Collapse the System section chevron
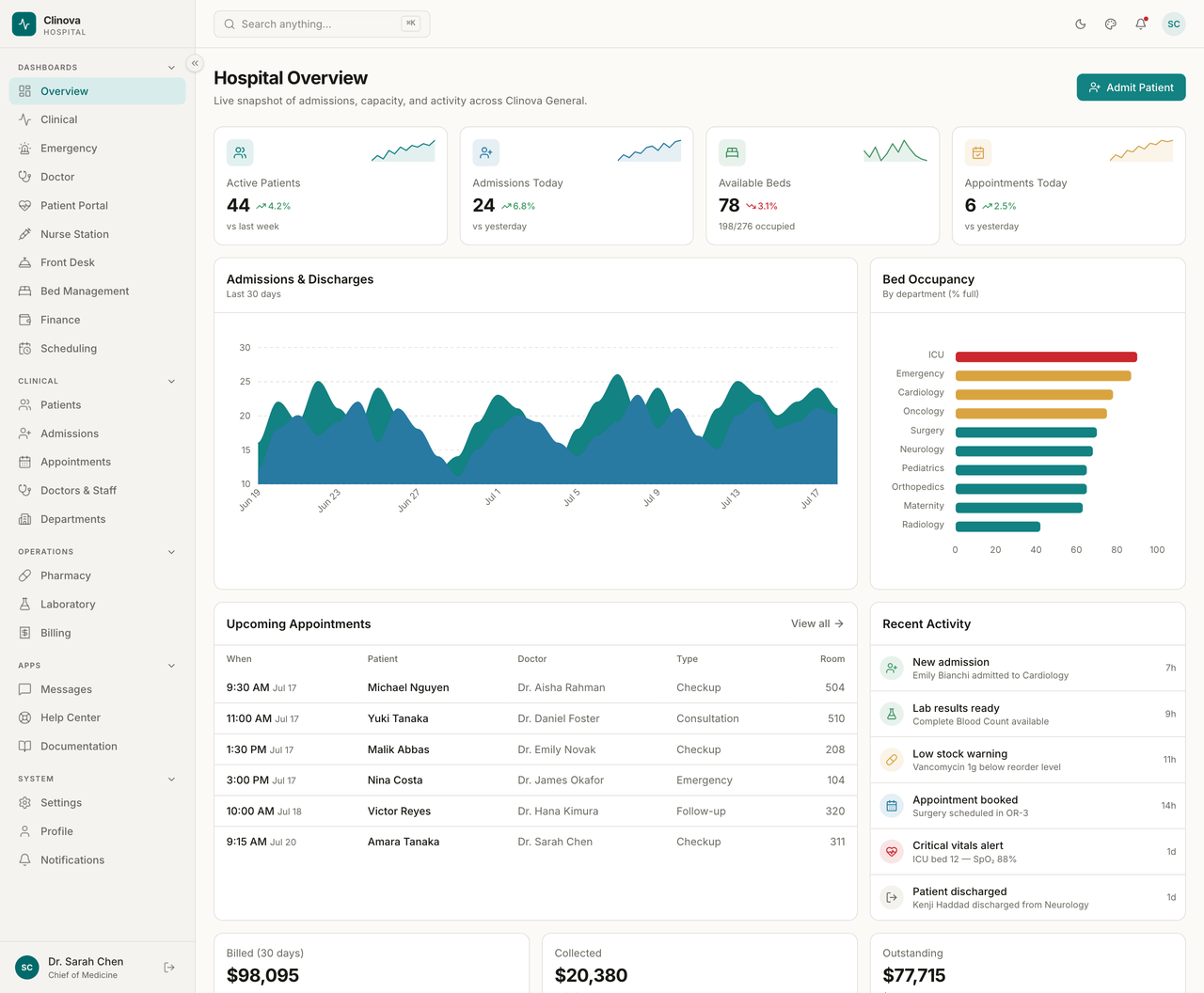 coord(171,780)
